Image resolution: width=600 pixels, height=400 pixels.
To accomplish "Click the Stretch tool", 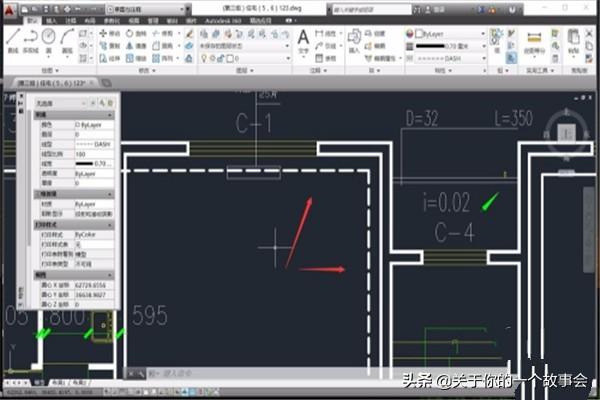I will 109,59.
